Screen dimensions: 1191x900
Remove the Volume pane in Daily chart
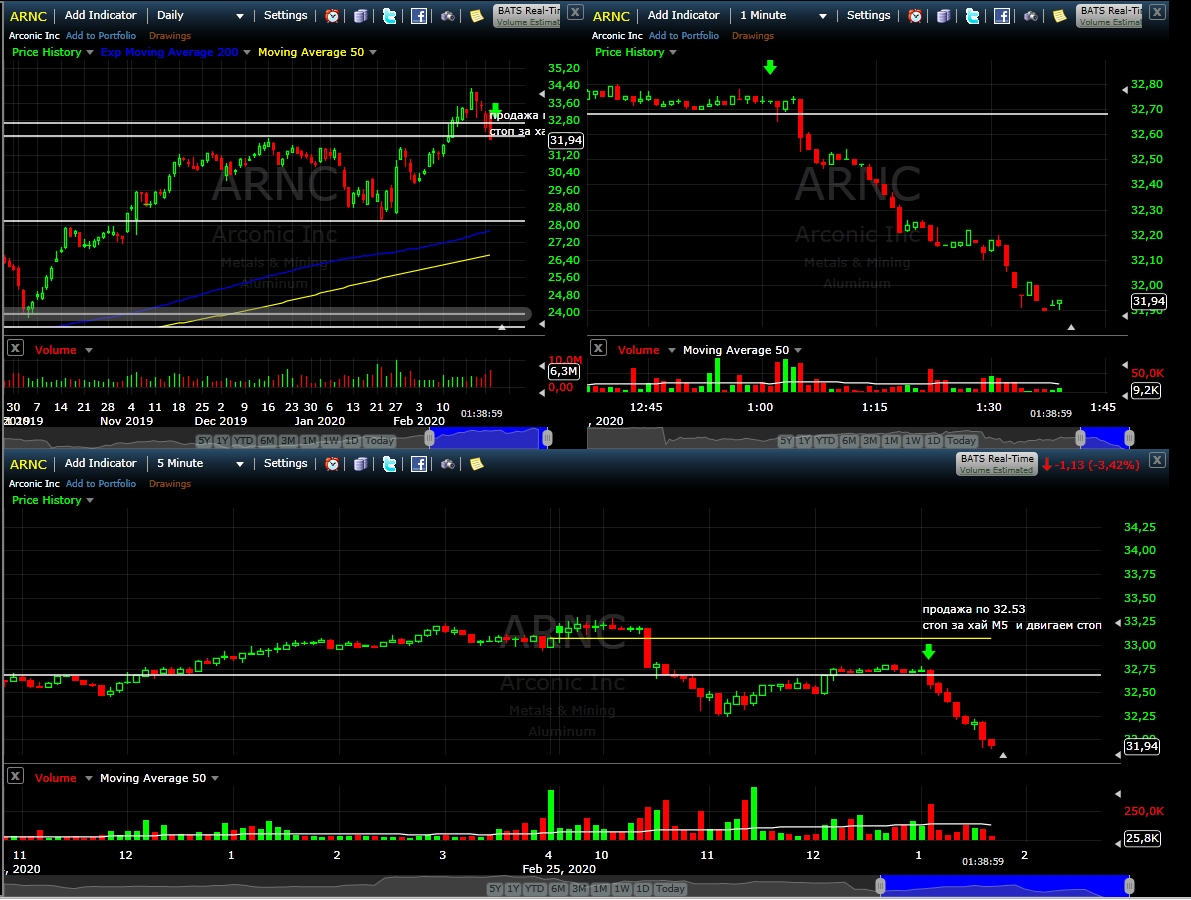click(x=15, y=348)
